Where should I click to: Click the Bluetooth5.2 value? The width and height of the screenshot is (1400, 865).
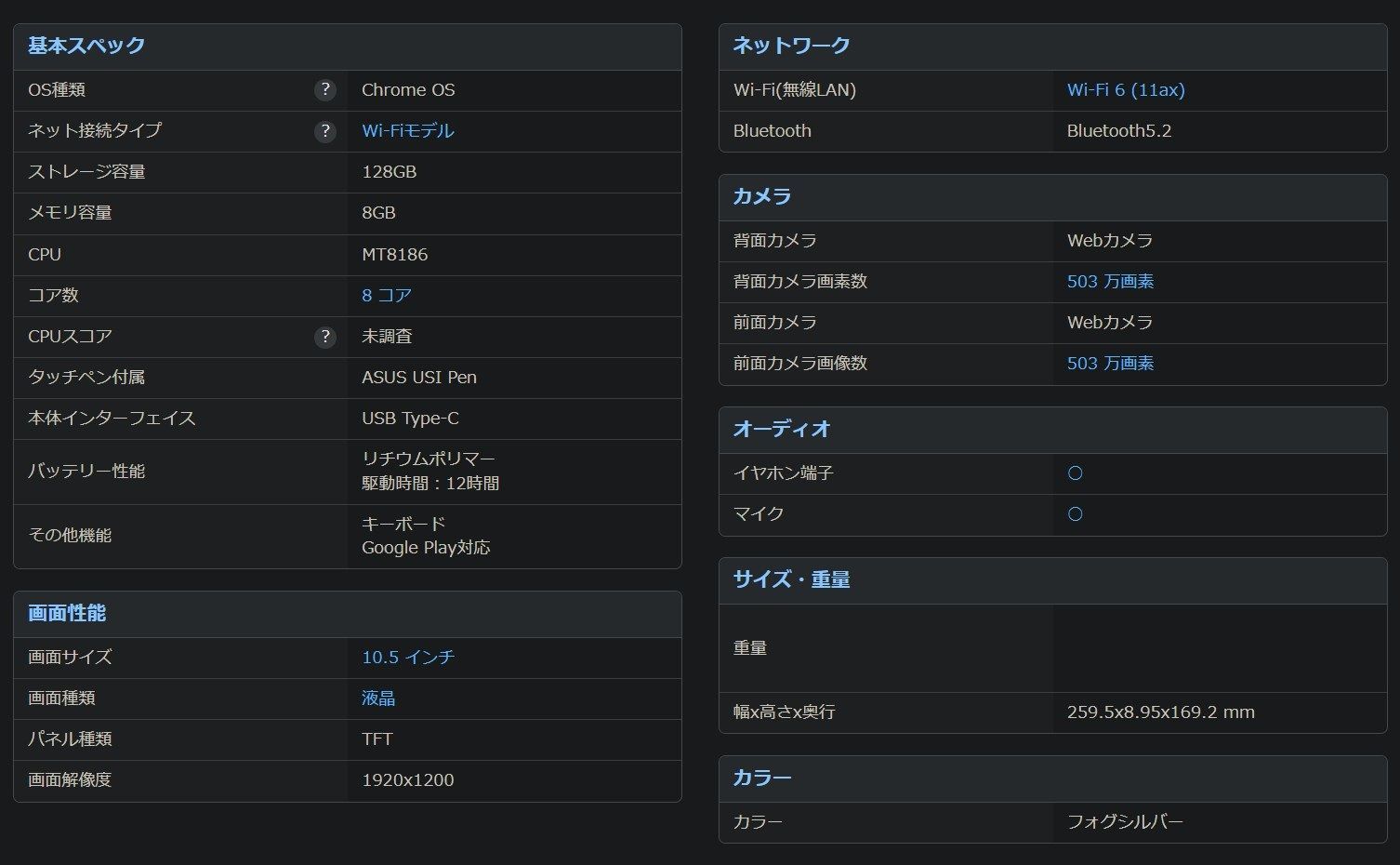pyautogui.click(x=1119, y=131)
